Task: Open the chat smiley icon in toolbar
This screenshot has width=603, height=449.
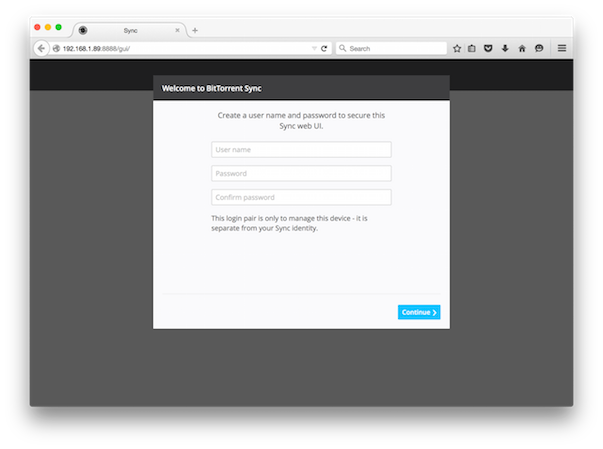Action: coord(539,48)
